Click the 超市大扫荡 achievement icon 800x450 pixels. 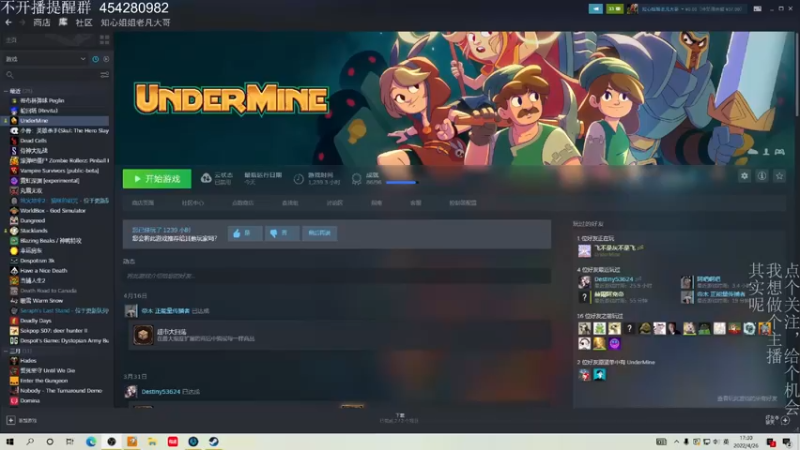(143, 335)
